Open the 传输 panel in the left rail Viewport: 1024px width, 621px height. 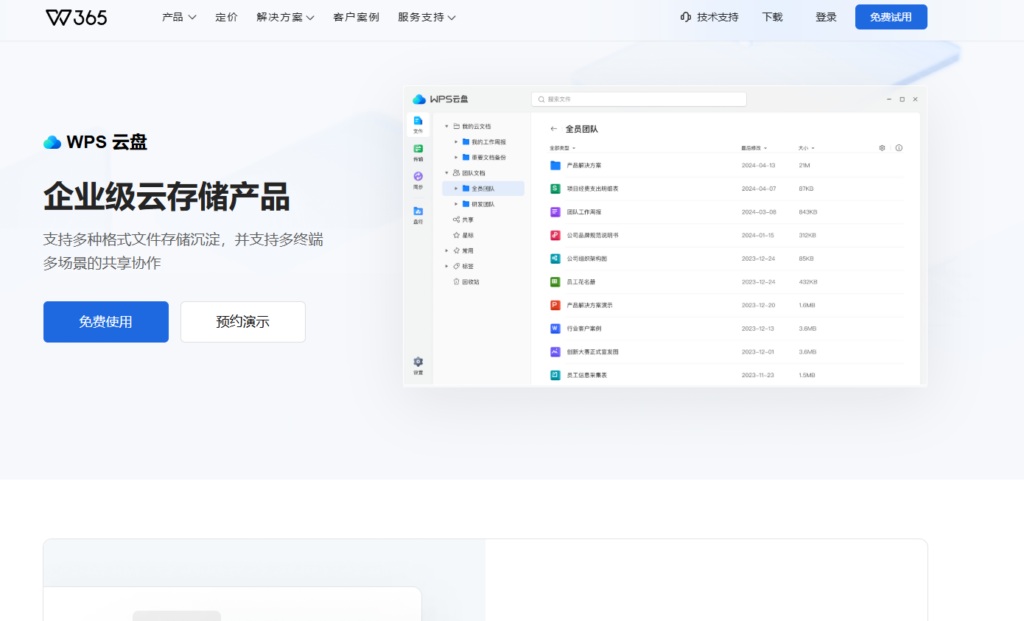click(x=417, y=150)
